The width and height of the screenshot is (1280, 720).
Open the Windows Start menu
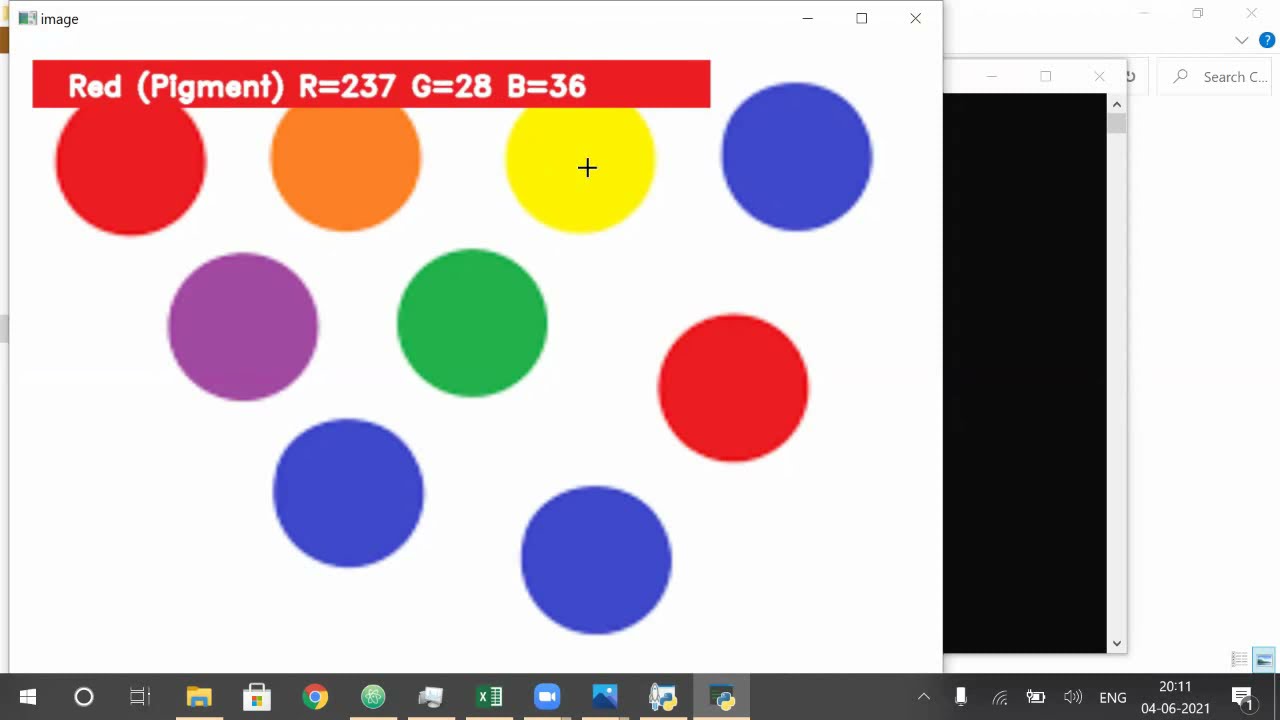(x=28, y=697)
